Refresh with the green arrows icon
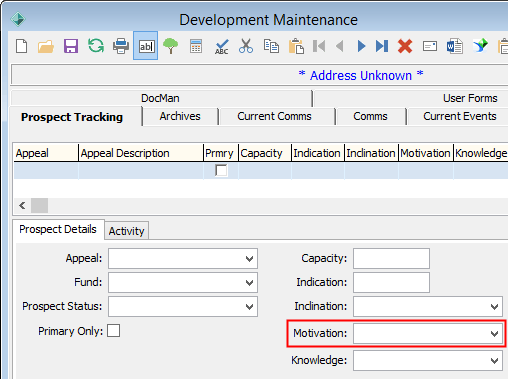Screen dimensions: 508x379 point(96,46)
